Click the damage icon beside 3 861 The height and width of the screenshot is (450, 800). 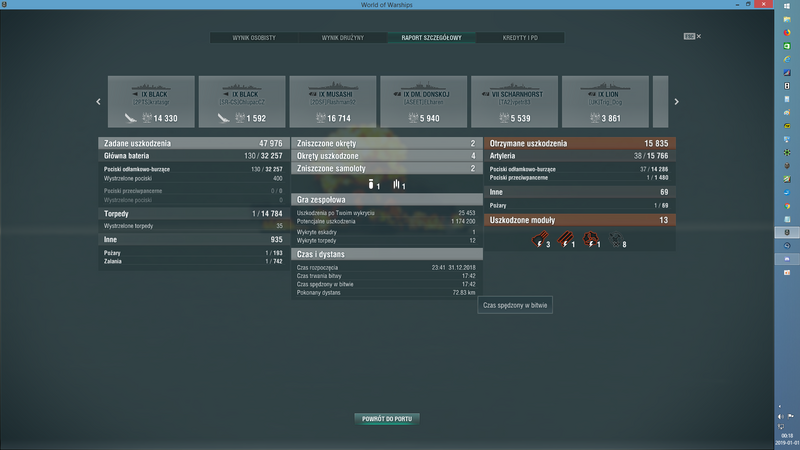(595, 118)
